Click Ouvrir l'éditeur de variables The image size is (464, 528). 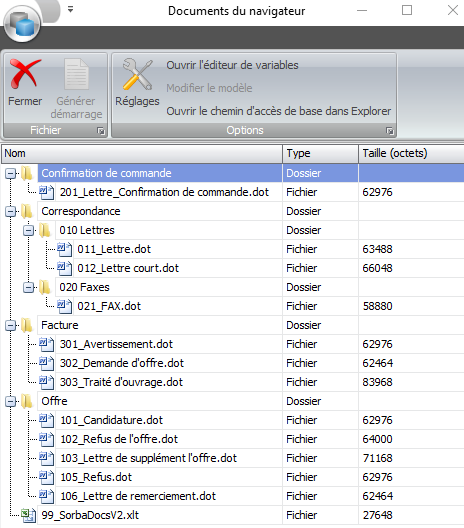(232, 65)
